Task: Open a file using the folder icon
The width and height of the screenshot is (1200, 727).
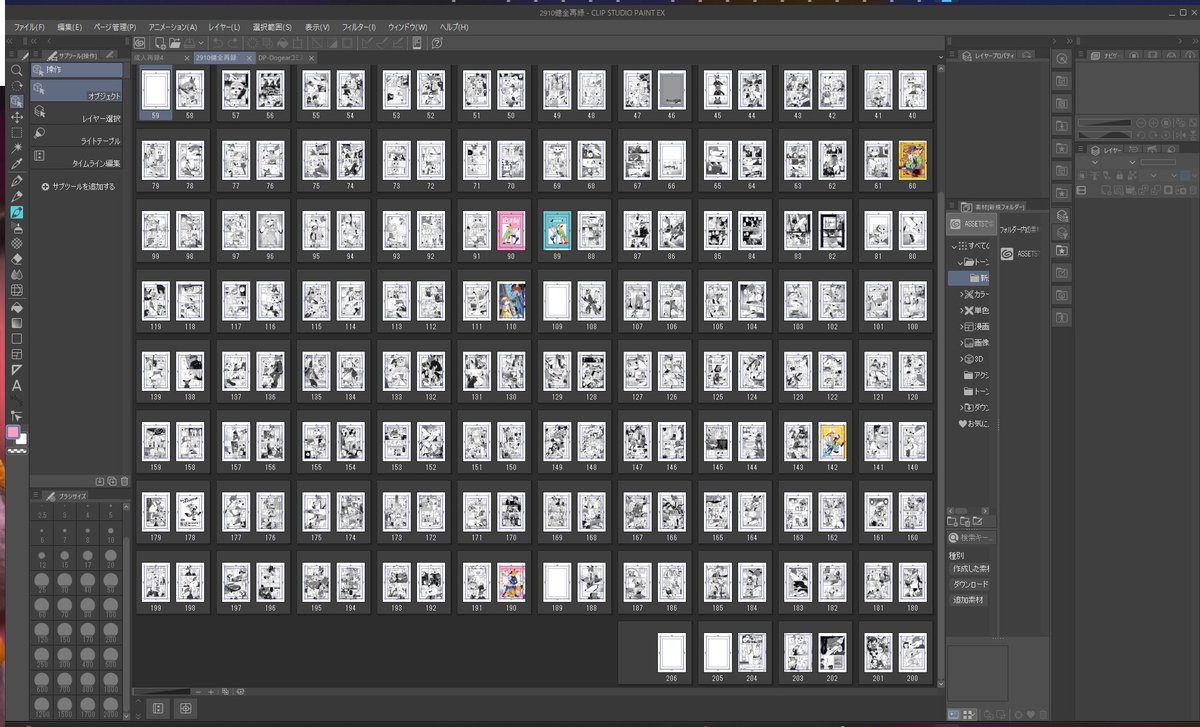Action: pos(174,43)
